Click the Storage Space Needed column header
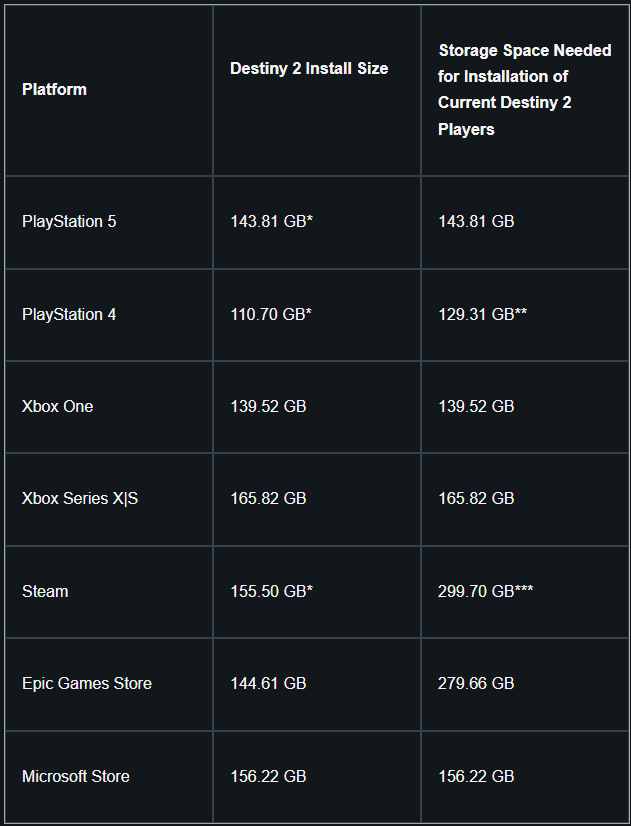The image size is (631, 826). click(524, 90)
